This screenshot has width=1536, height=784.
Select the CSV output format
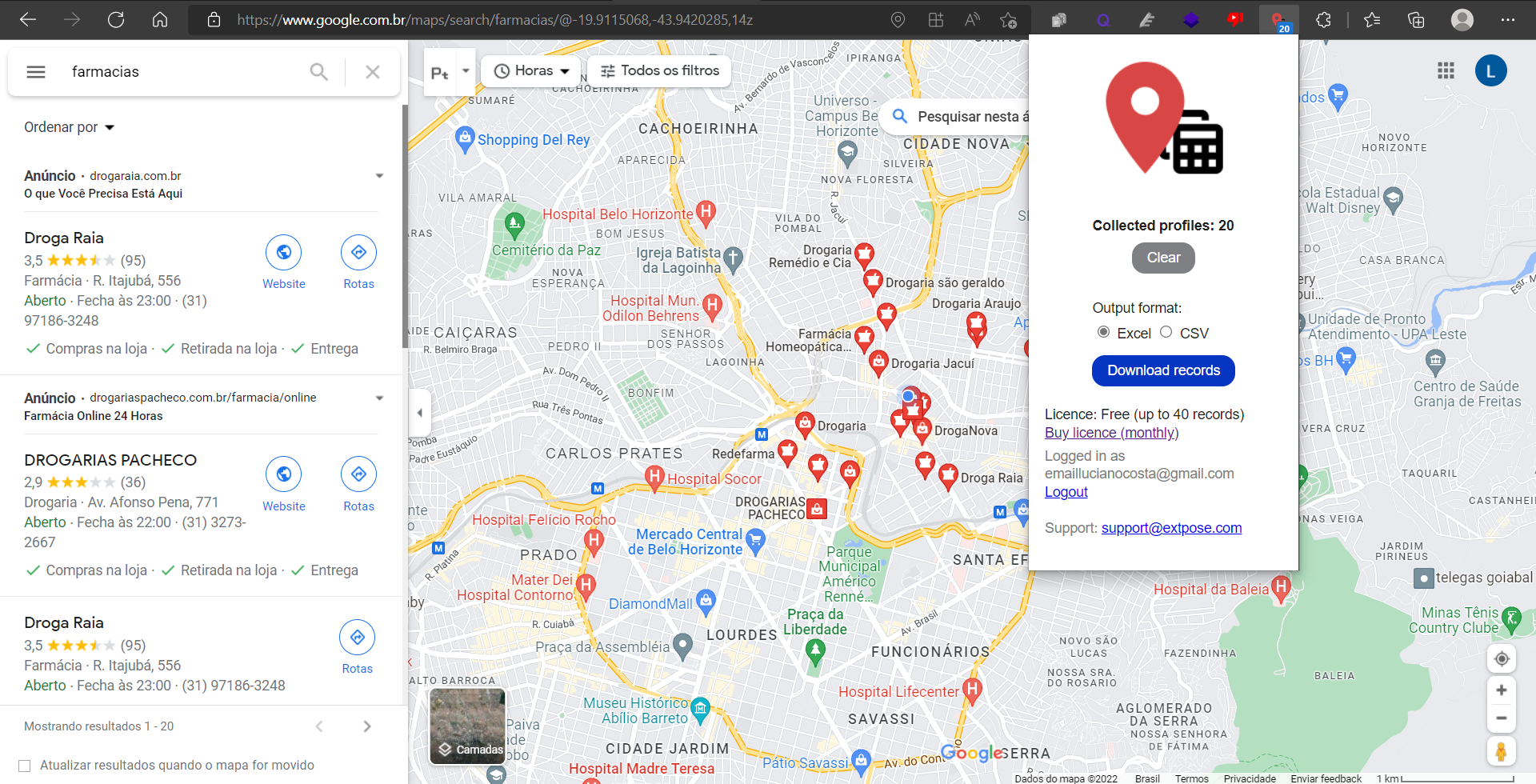point(1166,332)
